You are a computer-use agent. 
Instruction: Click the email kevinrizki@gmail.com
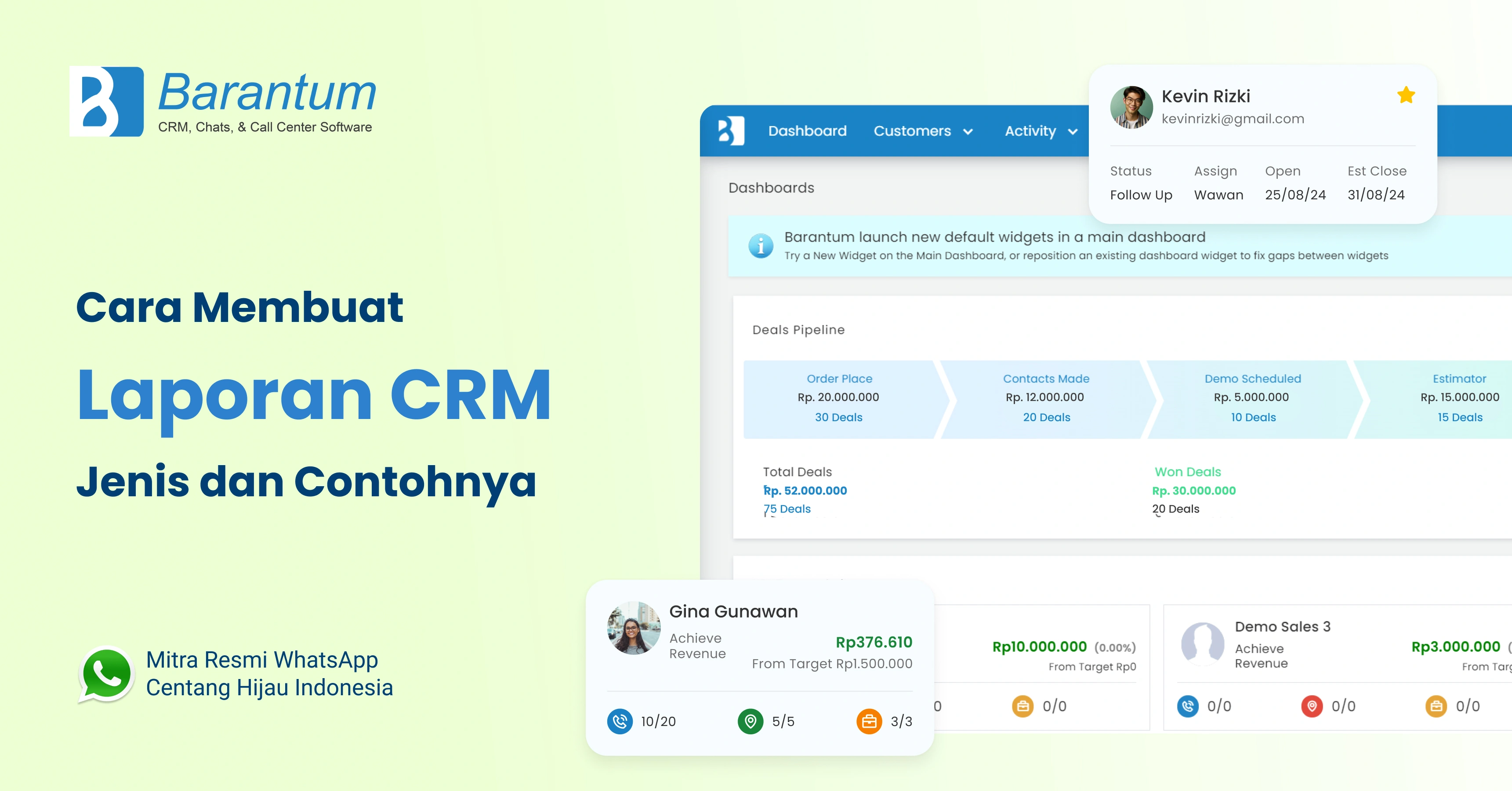click(x=1233, y=119)
